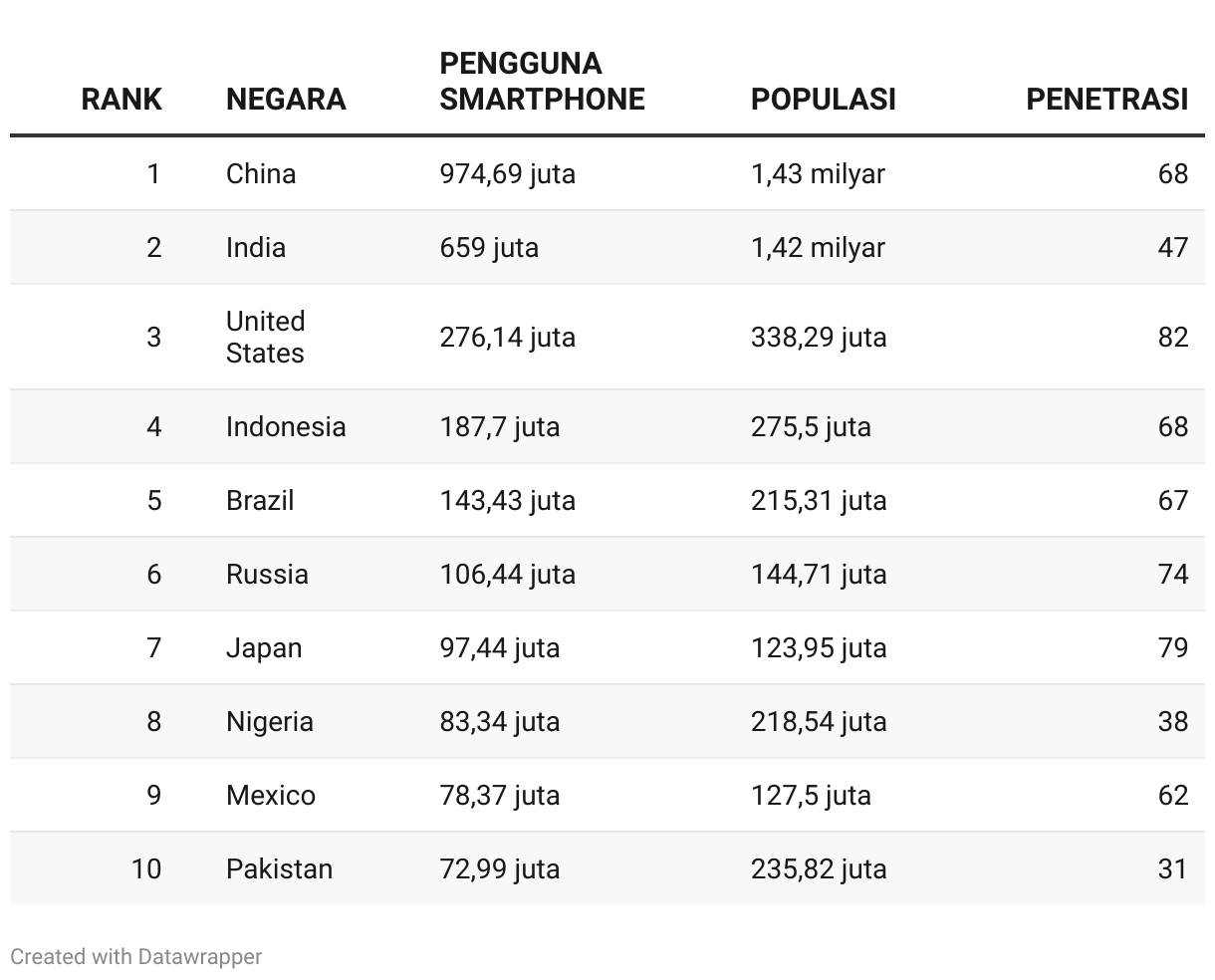Select the Russia country cell
Viewport: 1215px width, 980px height.
coord(267,574)
